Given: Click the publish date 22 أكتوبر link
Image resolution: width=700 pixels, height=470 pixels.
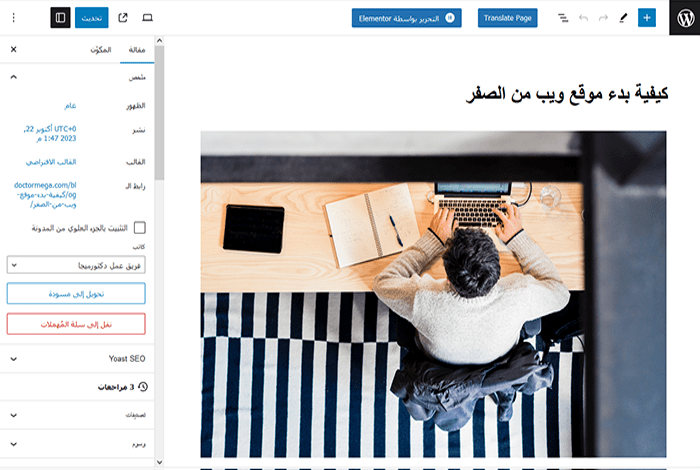Looking at the screenshot, I should pyautogui.click(x=50, y=133).
